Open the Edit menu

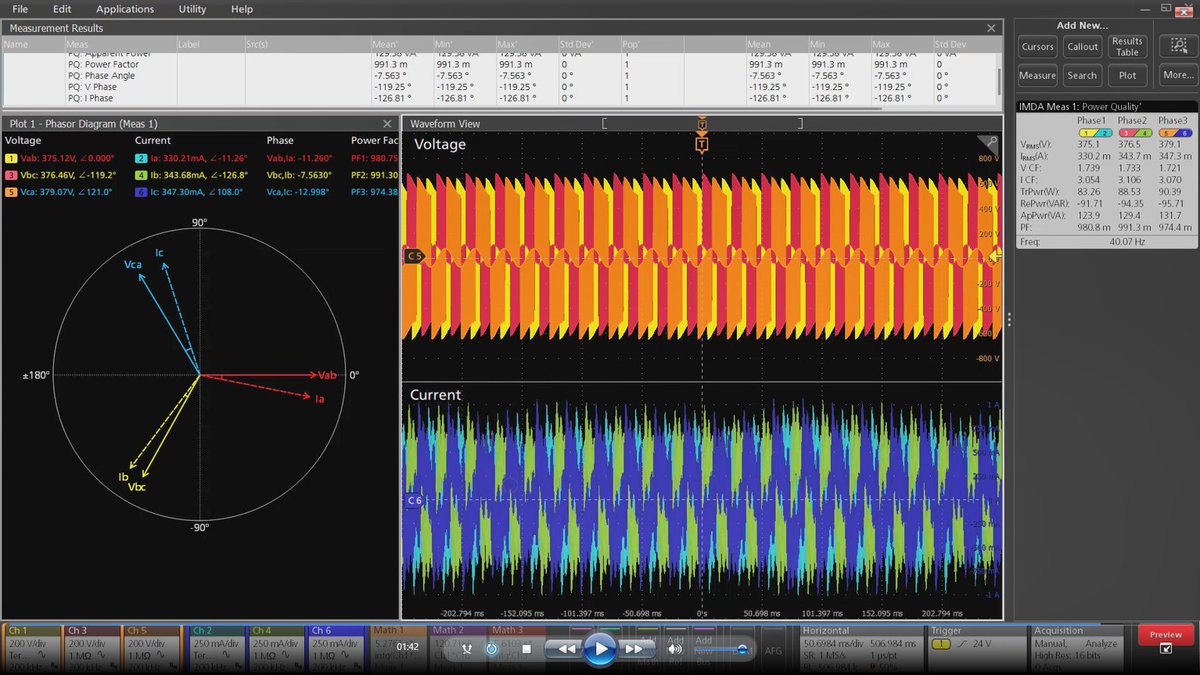[x=62, y=9]
